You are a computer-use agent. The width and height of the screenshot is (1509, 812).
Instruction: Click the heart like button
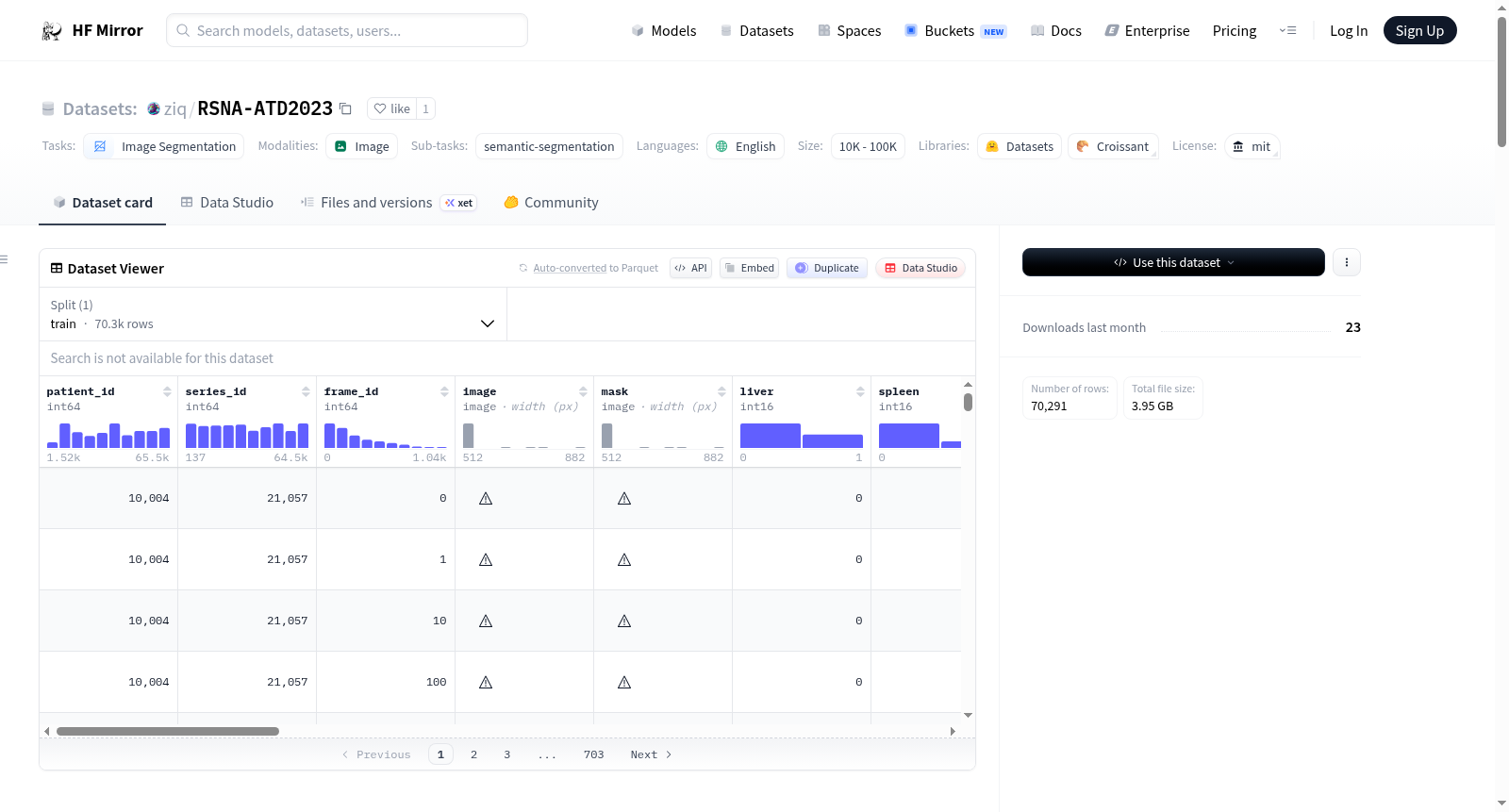point(392,109)
